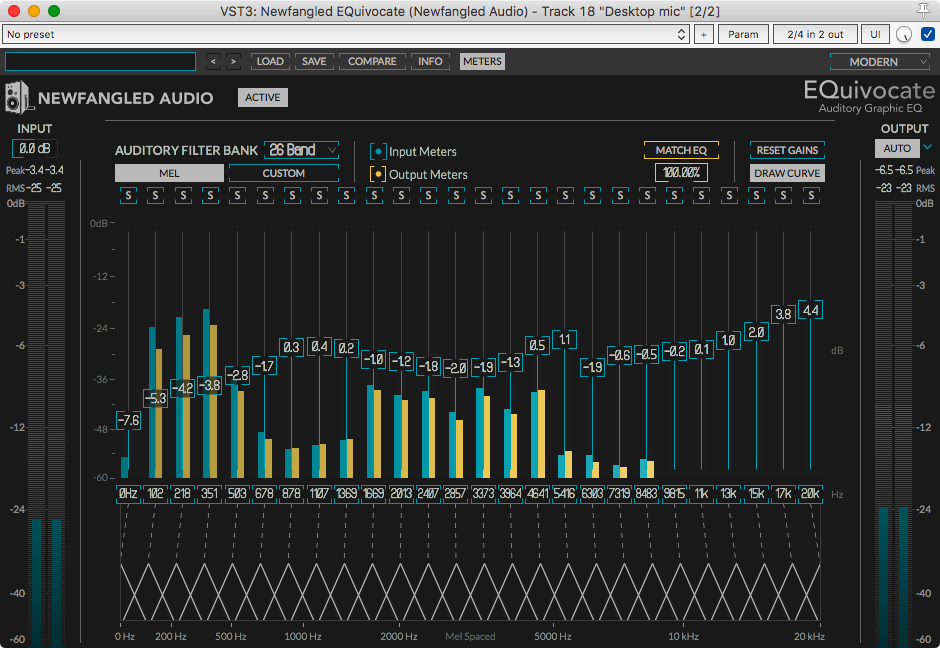Select the -5.3 gain handle on 102 band
Image resolution: width=940 pixels, height=648 pixels.
click(155, 398)
